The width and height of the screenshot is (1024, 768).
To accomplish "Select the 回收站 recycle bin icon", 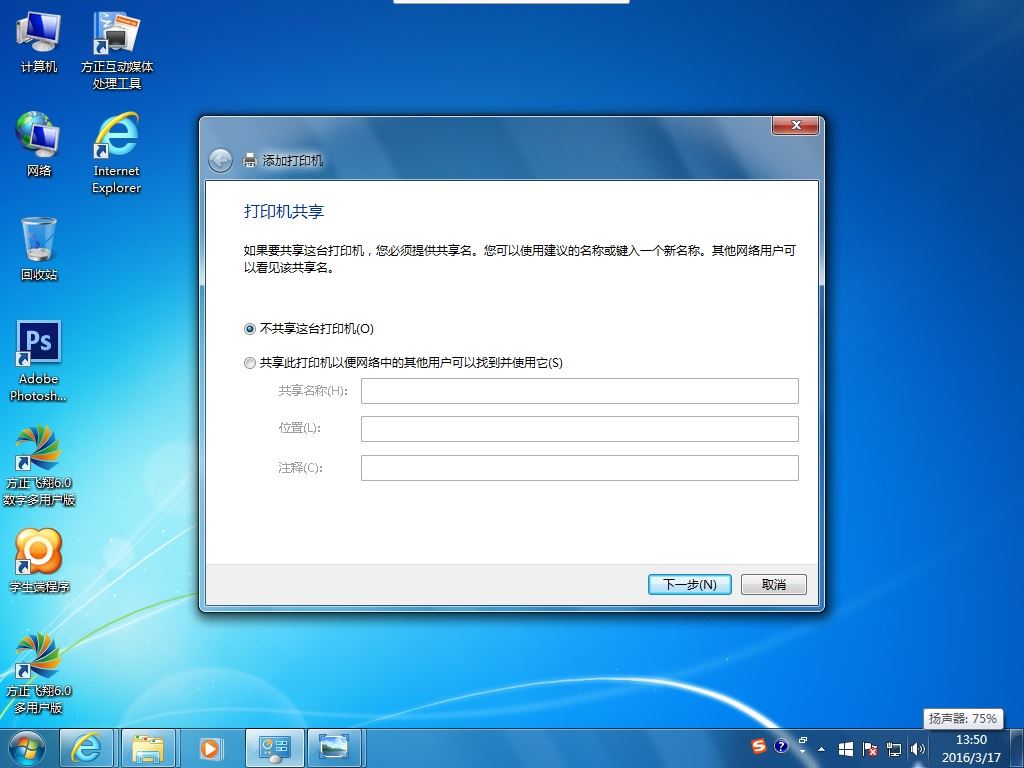I will 39,249.
